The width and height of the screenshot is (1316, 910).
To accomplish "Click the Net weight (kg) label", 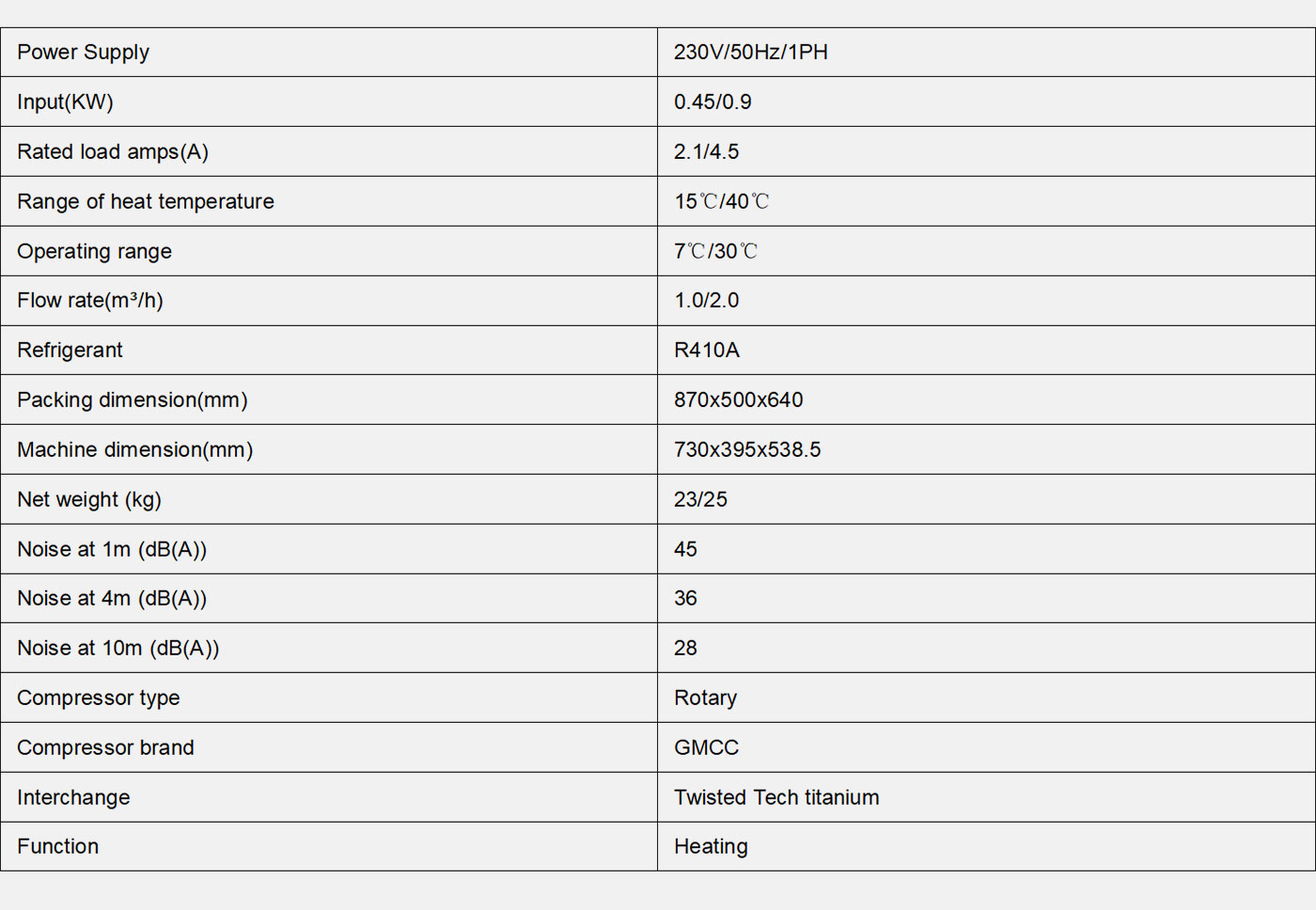I will 89,500.
